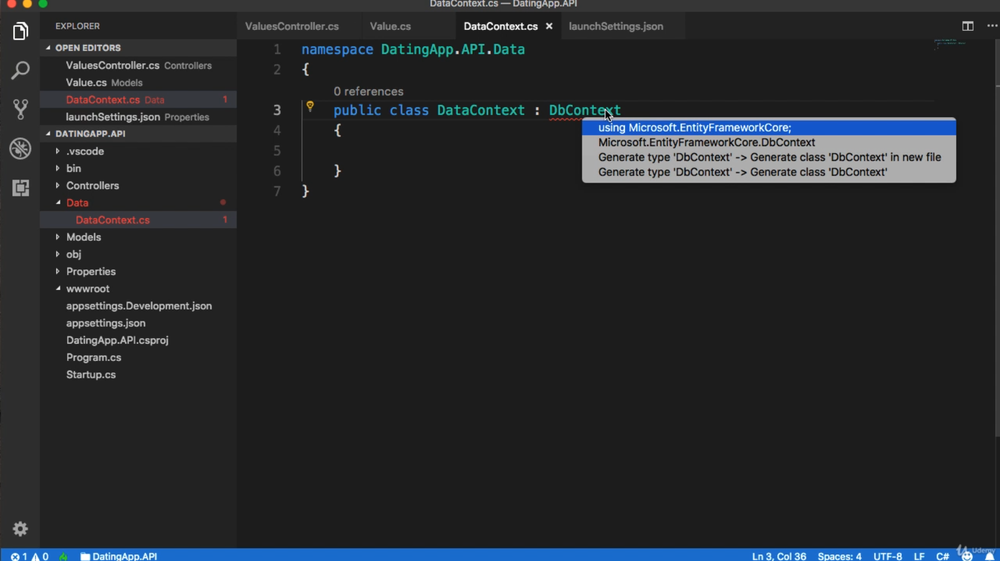Click the C# language mode status item
This screenshot has height=561, width=1000.
click(x=942, y=556)
